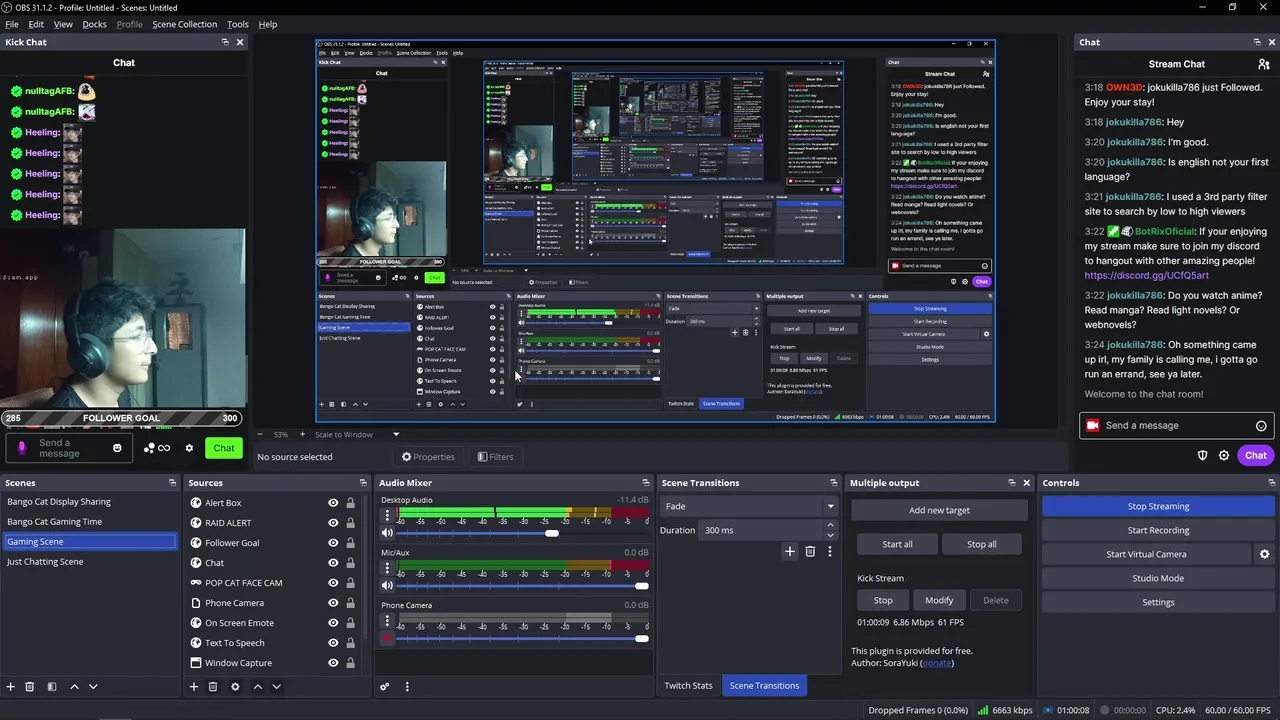Image resolution: width=1280 pixels, height=720 pixels.
Task: Open Mic/Aux three-dot options menu
Action: click(x=387, y=569)
